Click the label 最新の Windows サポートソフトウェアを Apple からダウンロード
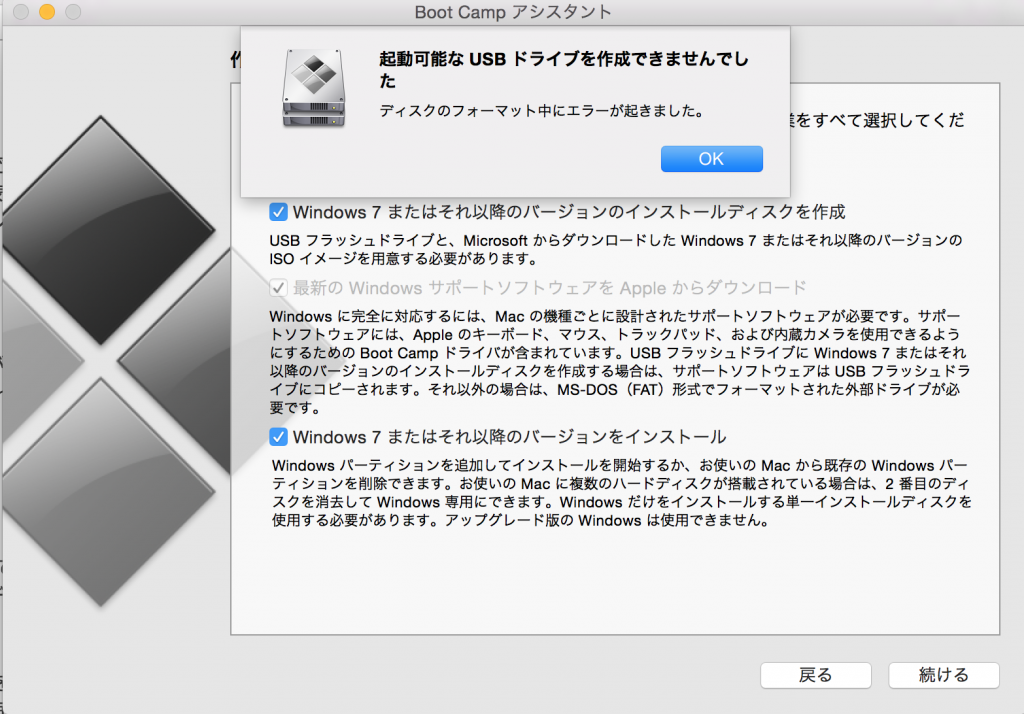 549,288
